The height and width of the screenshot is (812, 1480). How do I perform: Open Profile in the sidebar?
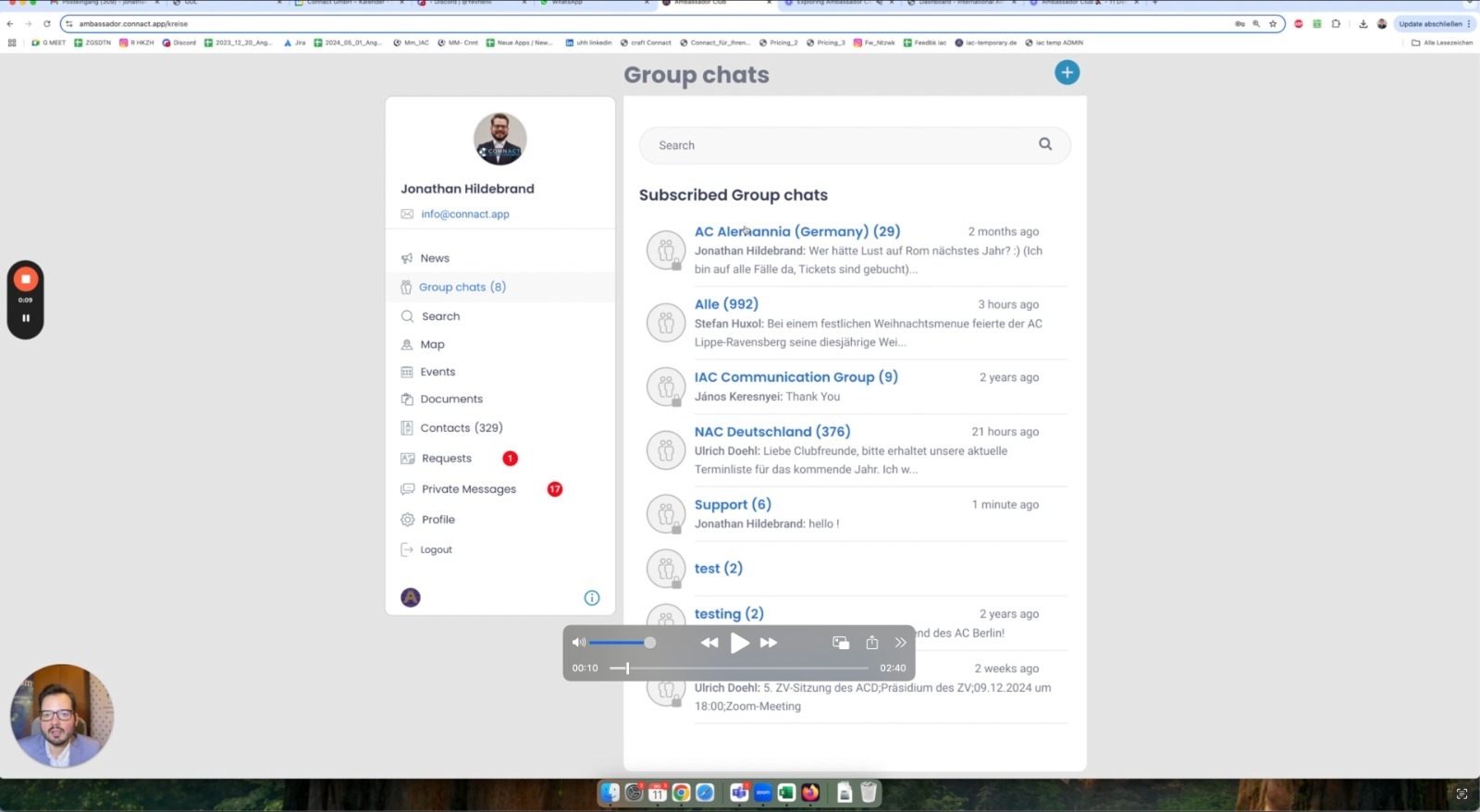[438, 520]
